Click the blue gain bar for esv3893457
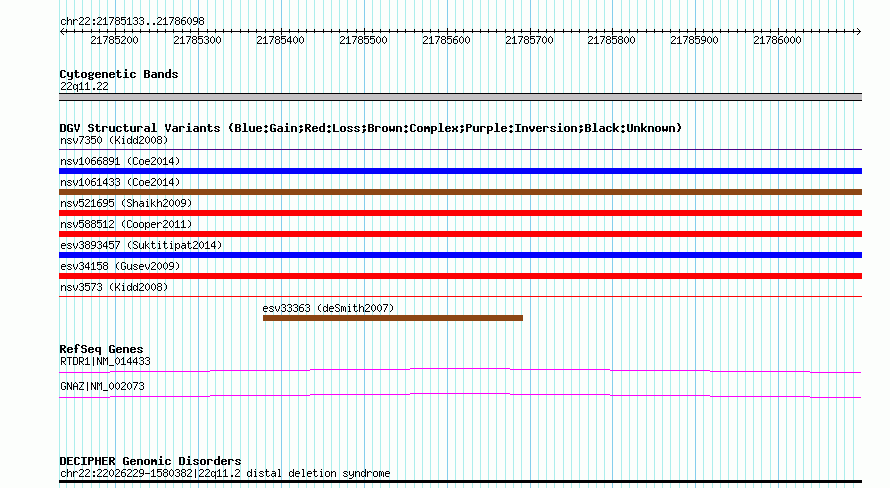This screenshot has width=890, height=488. click(x=460, y=255)
